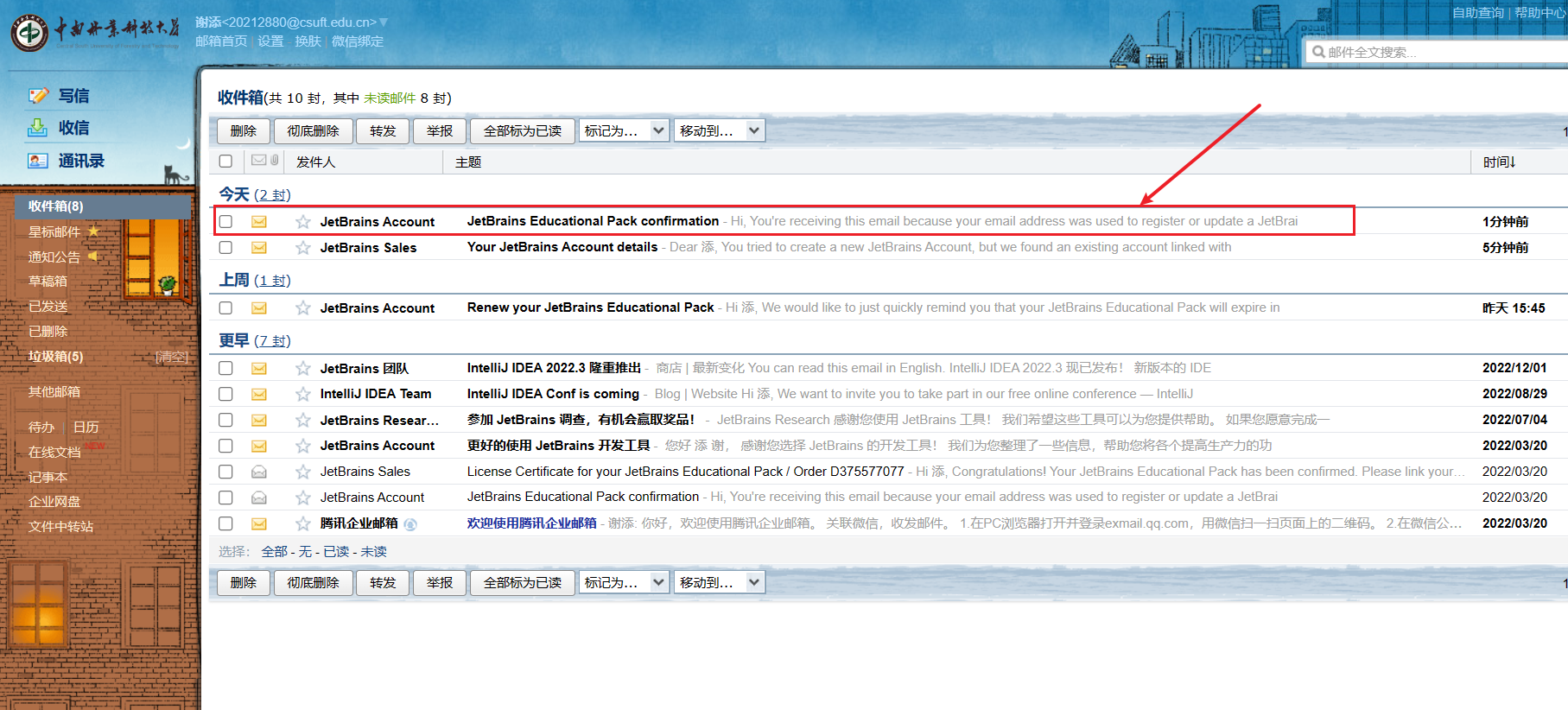Viewport: 1568px width, 710px height.
Task: Select 未读 in the 选择 filter row
Action: (x=374, y=552)
